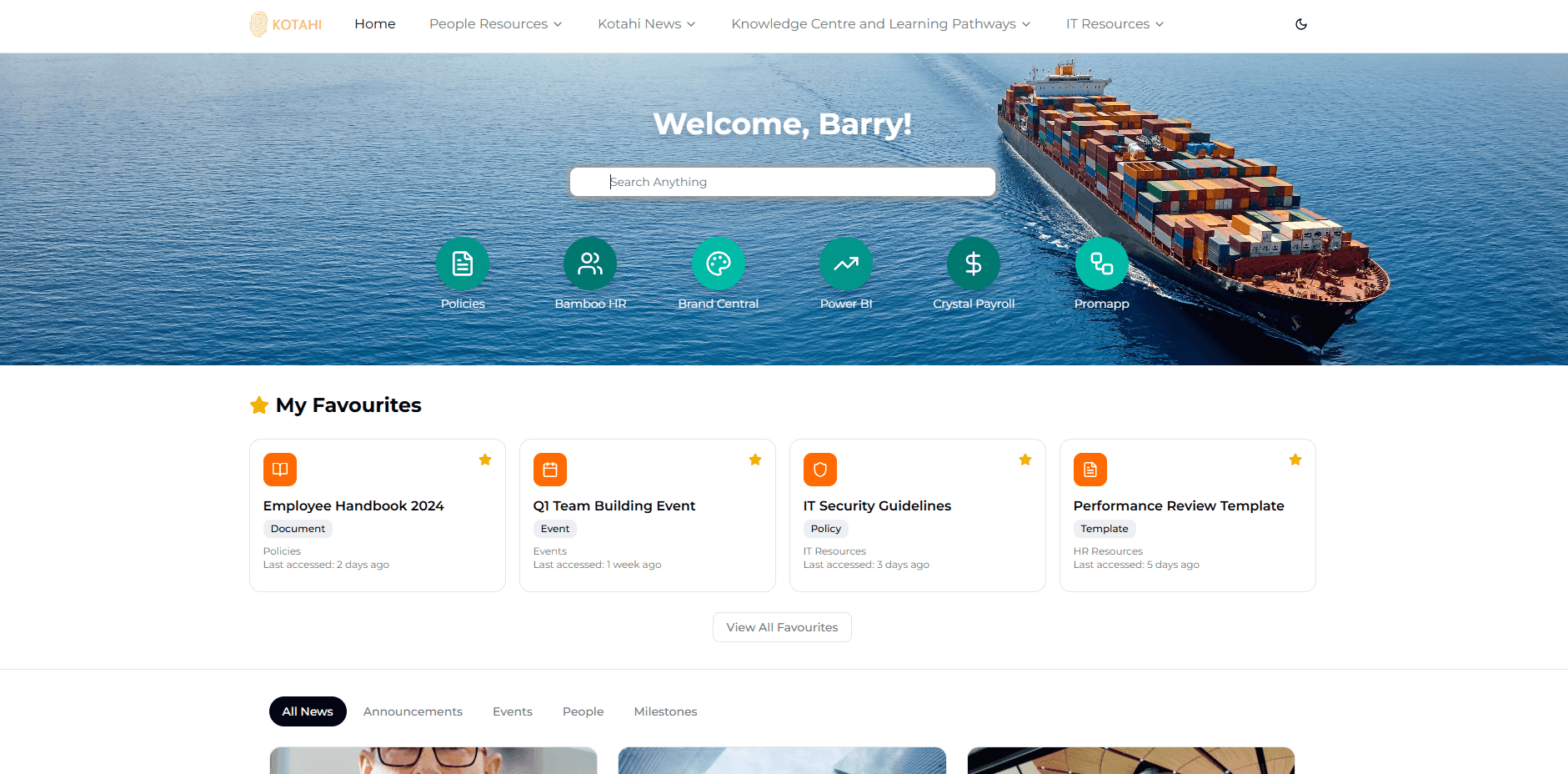This screenshot has height=774, width=1568.
Task: Click 'Last accessed: 5 days ago' text
Action: click(1136, 565)
